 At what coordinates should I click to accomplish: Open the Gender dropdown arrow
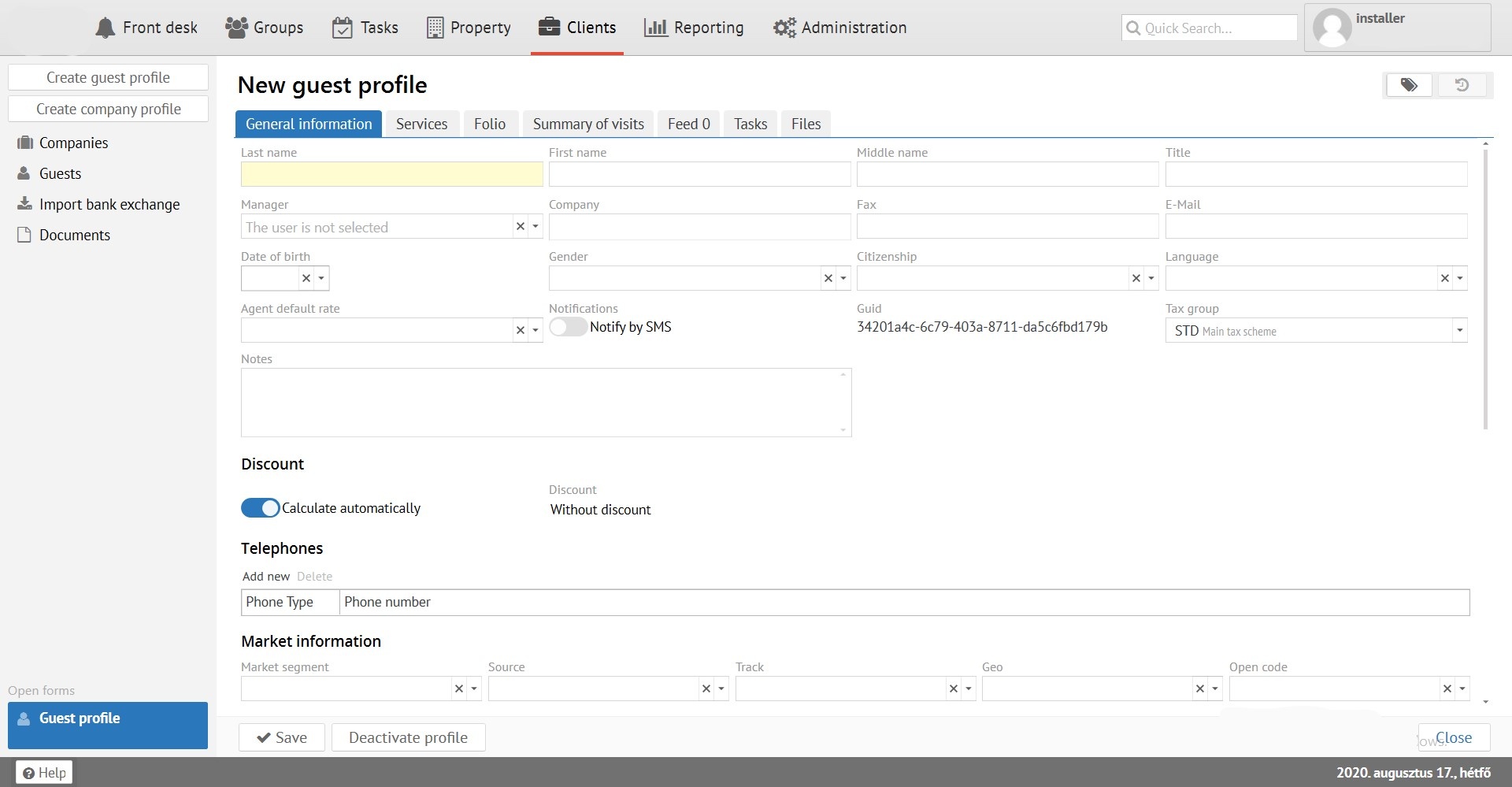(x=843, y=278)
